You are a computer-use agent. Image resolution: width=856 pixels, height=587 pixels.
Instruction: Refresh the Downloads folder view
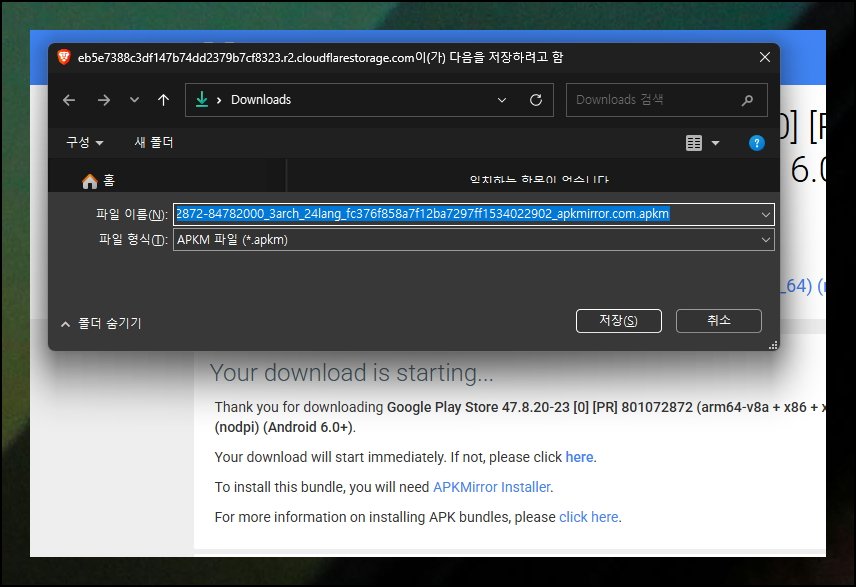click(536, 100)
